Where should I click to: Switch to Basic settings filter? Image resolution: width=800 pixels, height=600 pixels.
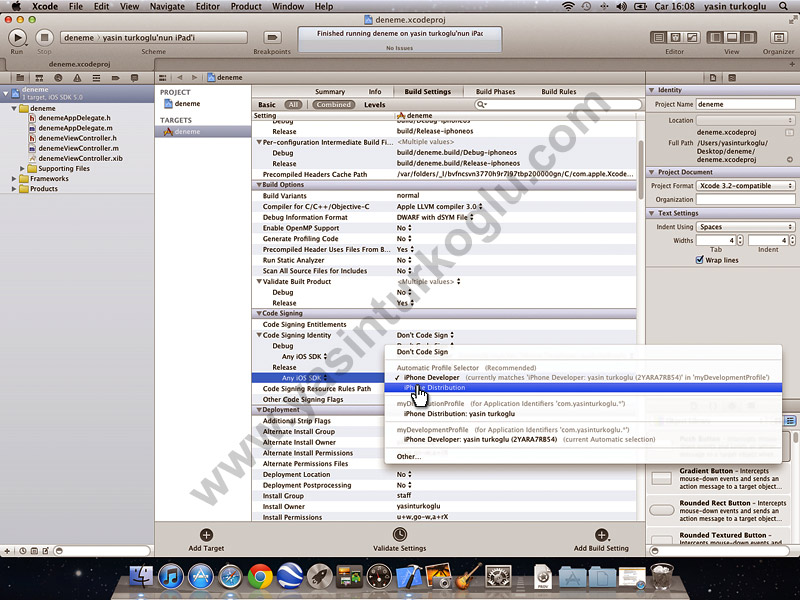(267, 105)
